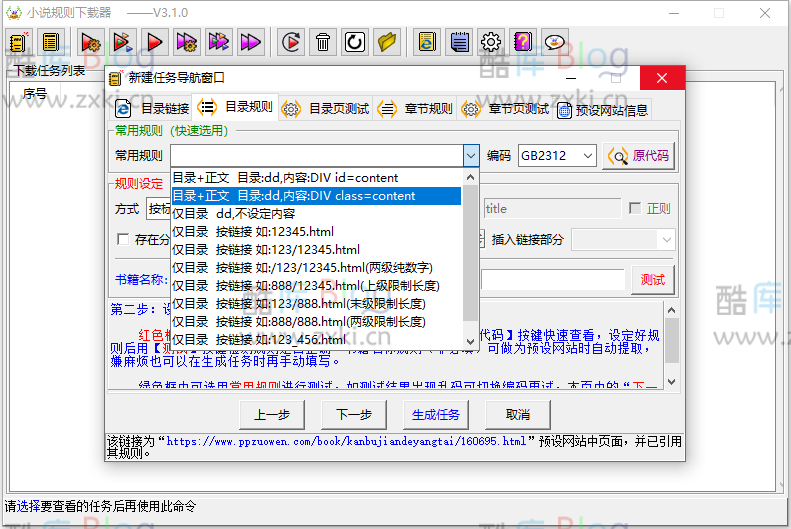Minimize the 新建任务导航窗口 dialog

point(571,78)
